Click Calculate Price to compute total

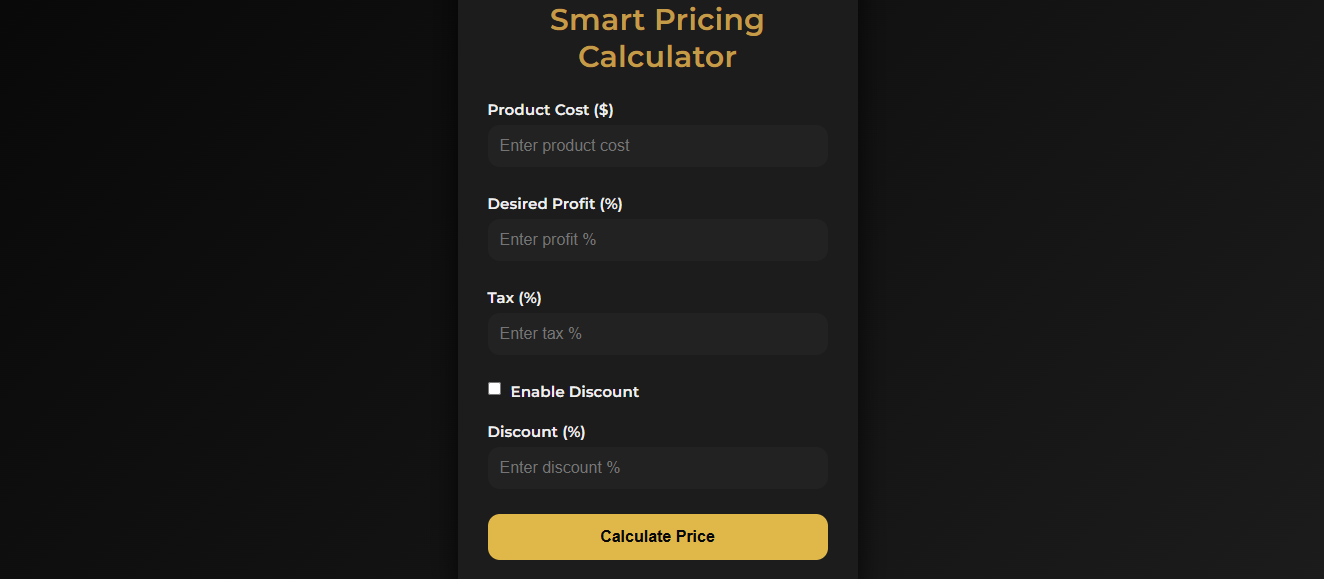point(657,537)
